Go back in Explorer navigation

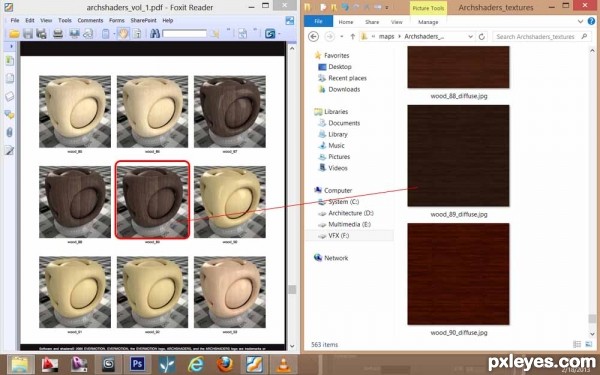point(313,36)
